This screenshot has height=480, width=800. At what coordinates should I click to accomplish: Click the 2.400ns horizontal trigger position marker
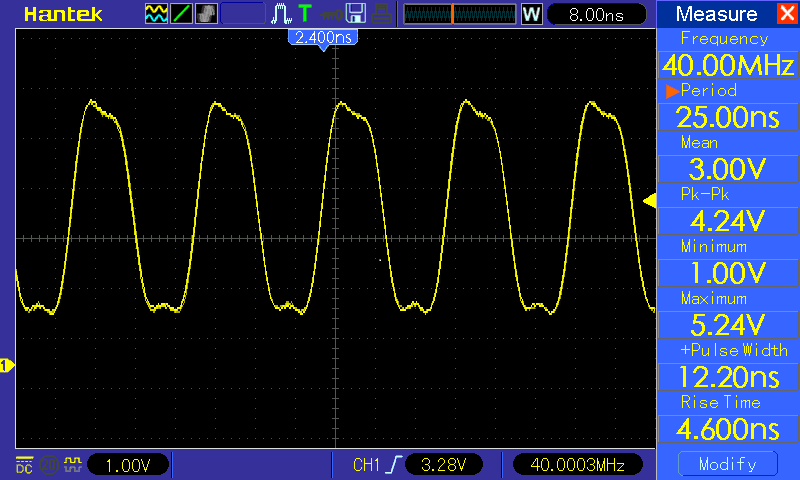pyautogui.click(x=322, y=37)
